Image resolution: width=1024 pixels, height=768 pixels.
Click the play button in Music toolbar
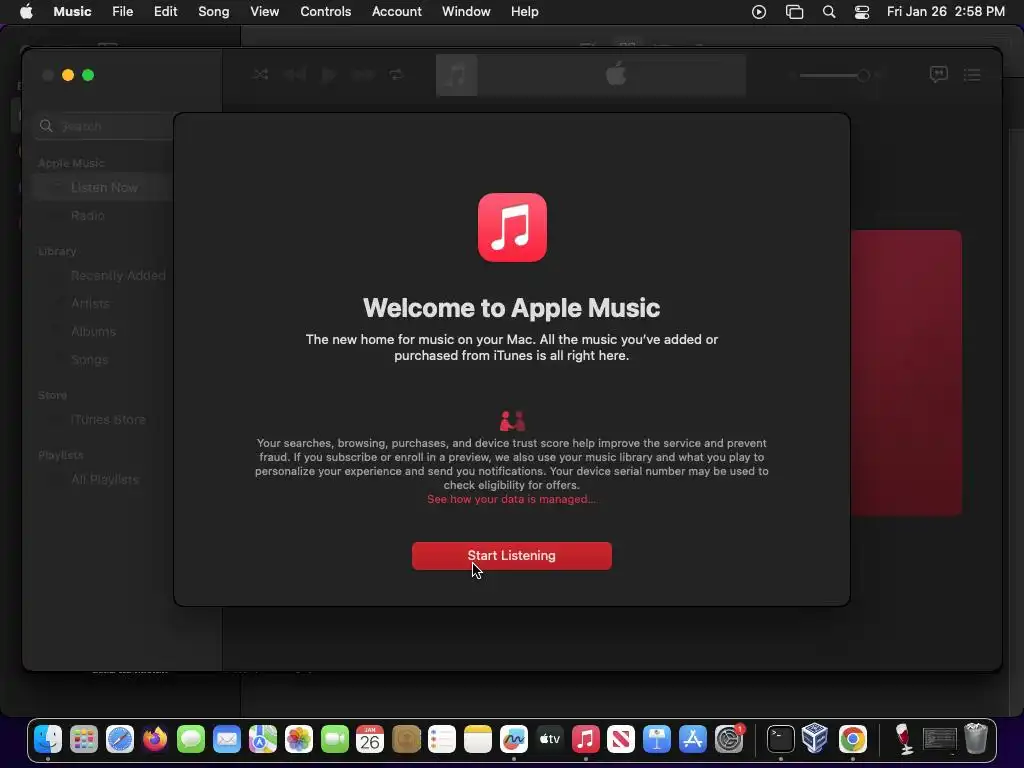tap(328, 74)
